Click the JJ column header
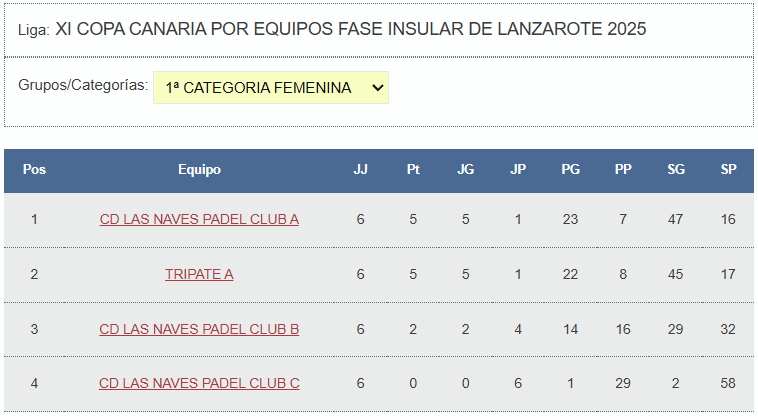This screenshot has width=758, height=416. (x=360, y=170)
